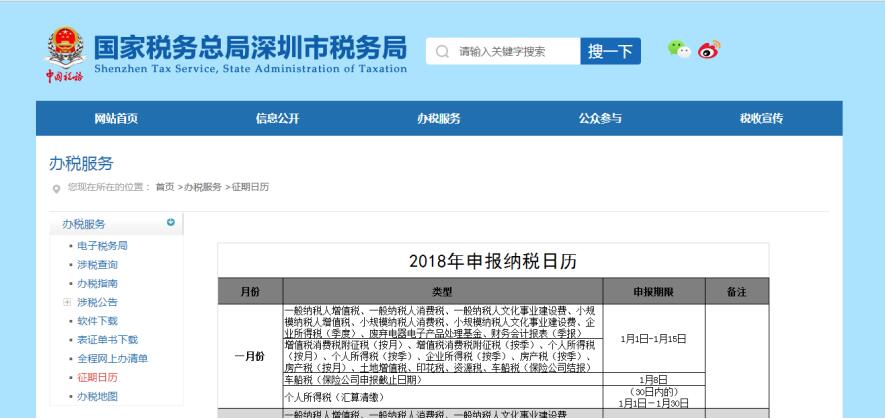Open 表证单书下载 sidebar link

pyautogui.click(x=107, y=340)
